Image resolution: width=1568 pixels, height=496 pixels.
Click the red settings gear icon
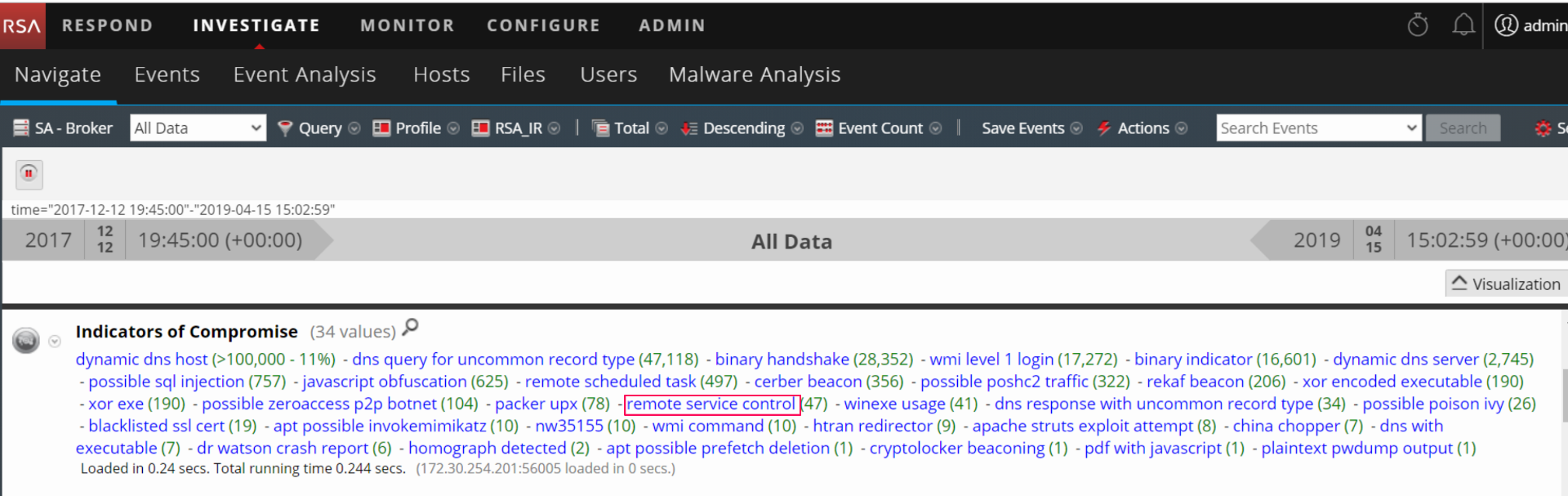click(x=1543, y=128)
